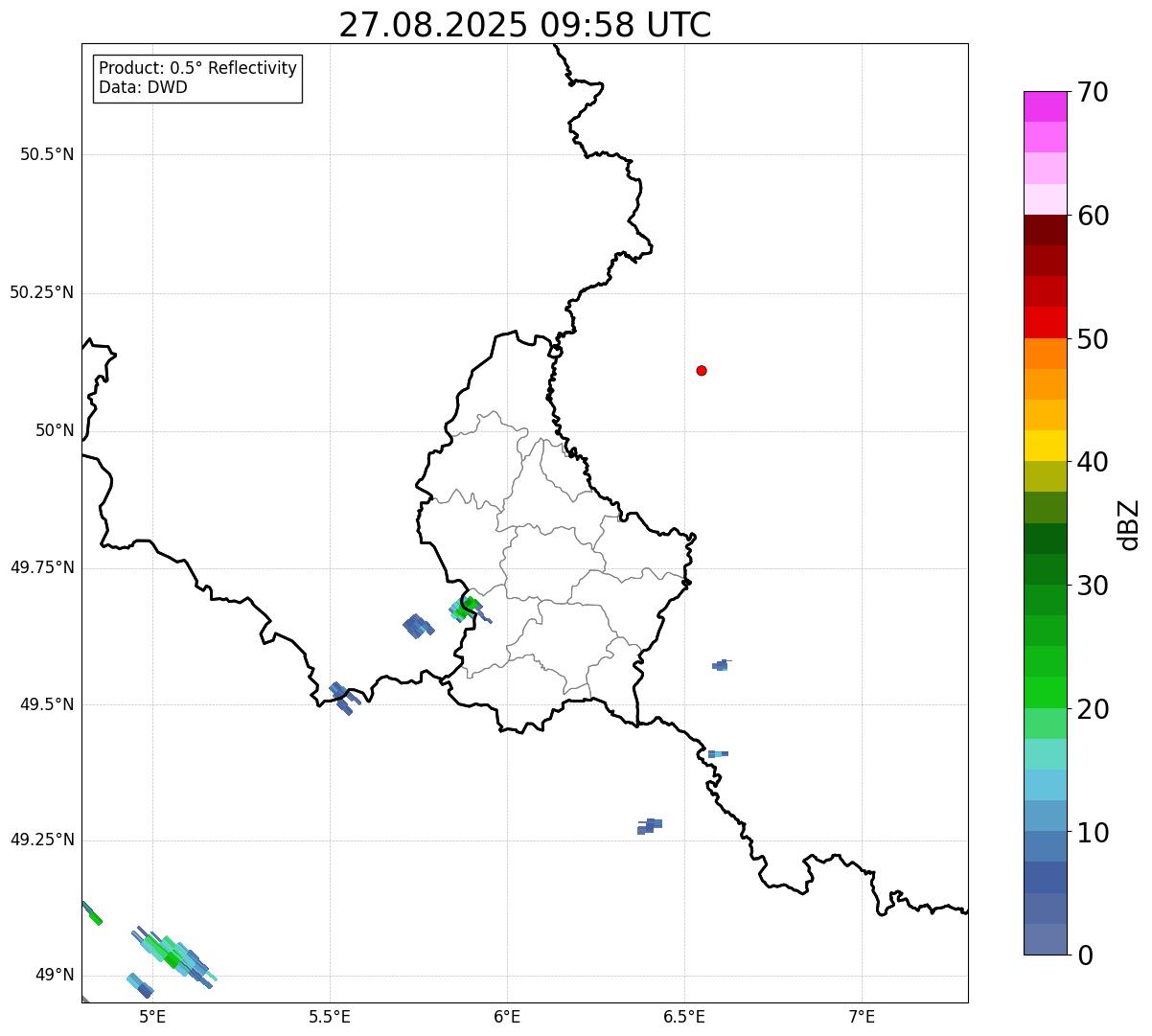Click the dark maroon colorbar segment below 60
This screenshot has width=1152, height=1036.
pyautogui.click(x=1045, y=230)
